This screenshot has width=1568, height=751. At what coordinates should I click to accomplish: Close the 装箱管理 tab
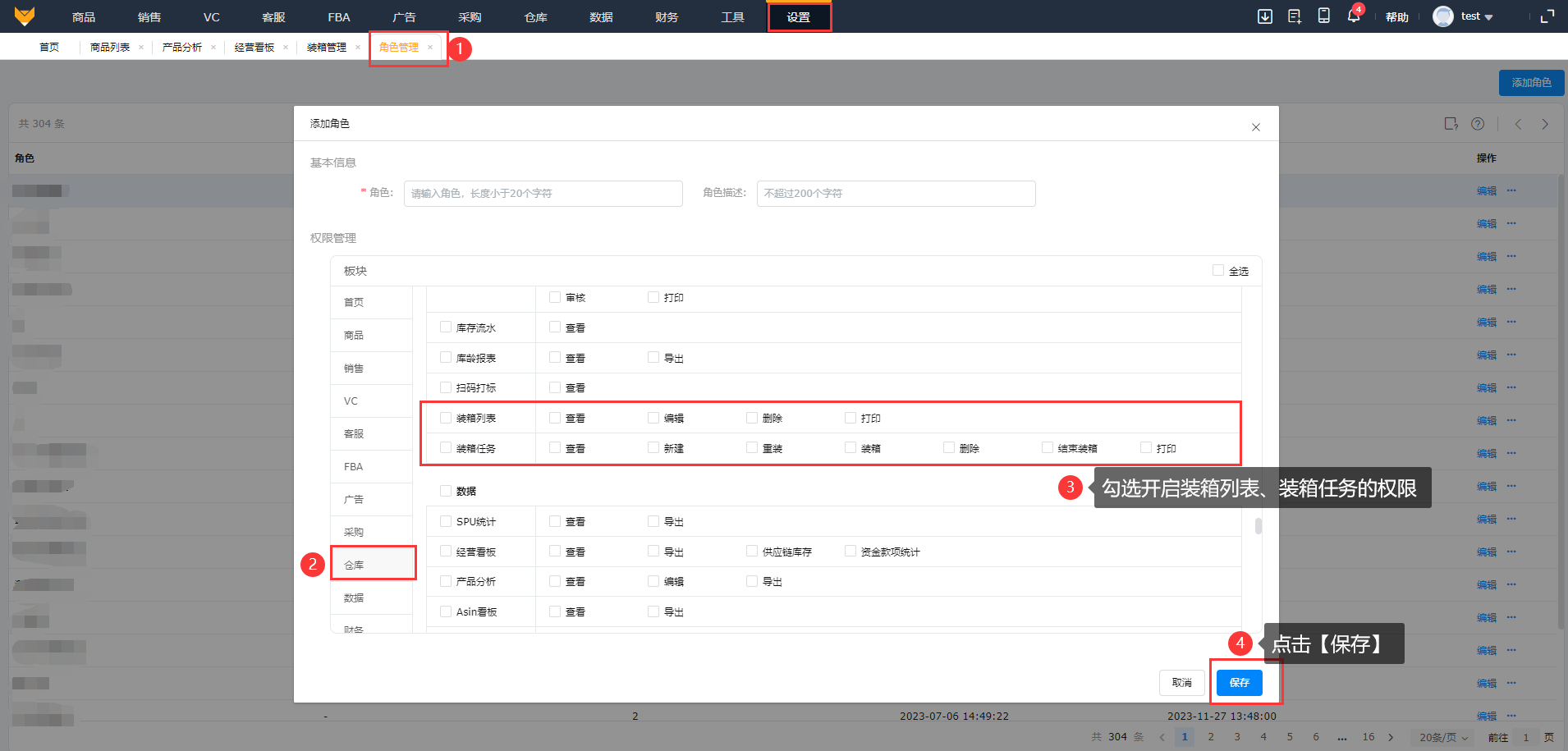tap(358, 48)
